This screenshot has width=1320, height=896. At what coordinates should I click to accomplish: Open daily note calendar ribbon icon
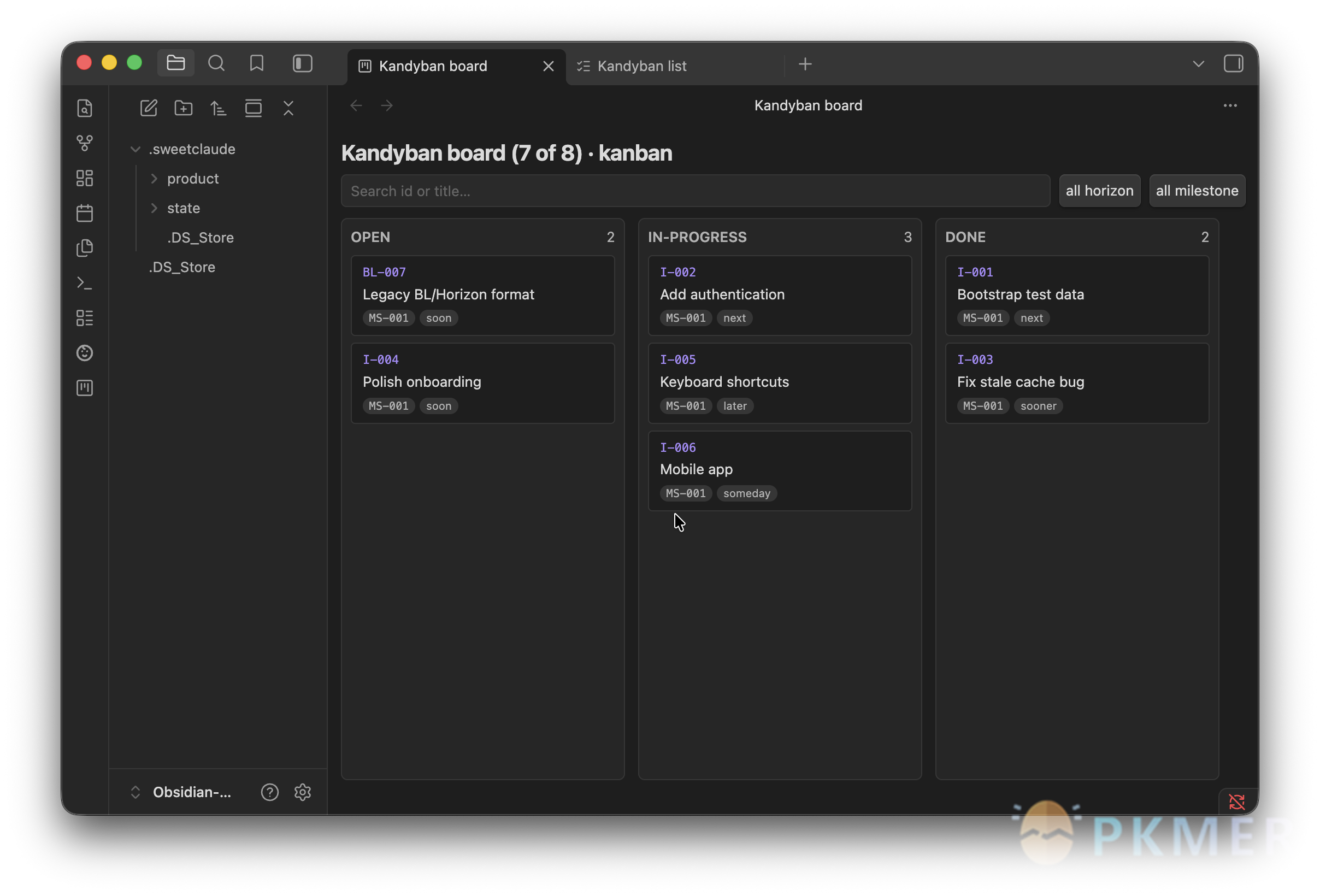click(x=85, y=214)
